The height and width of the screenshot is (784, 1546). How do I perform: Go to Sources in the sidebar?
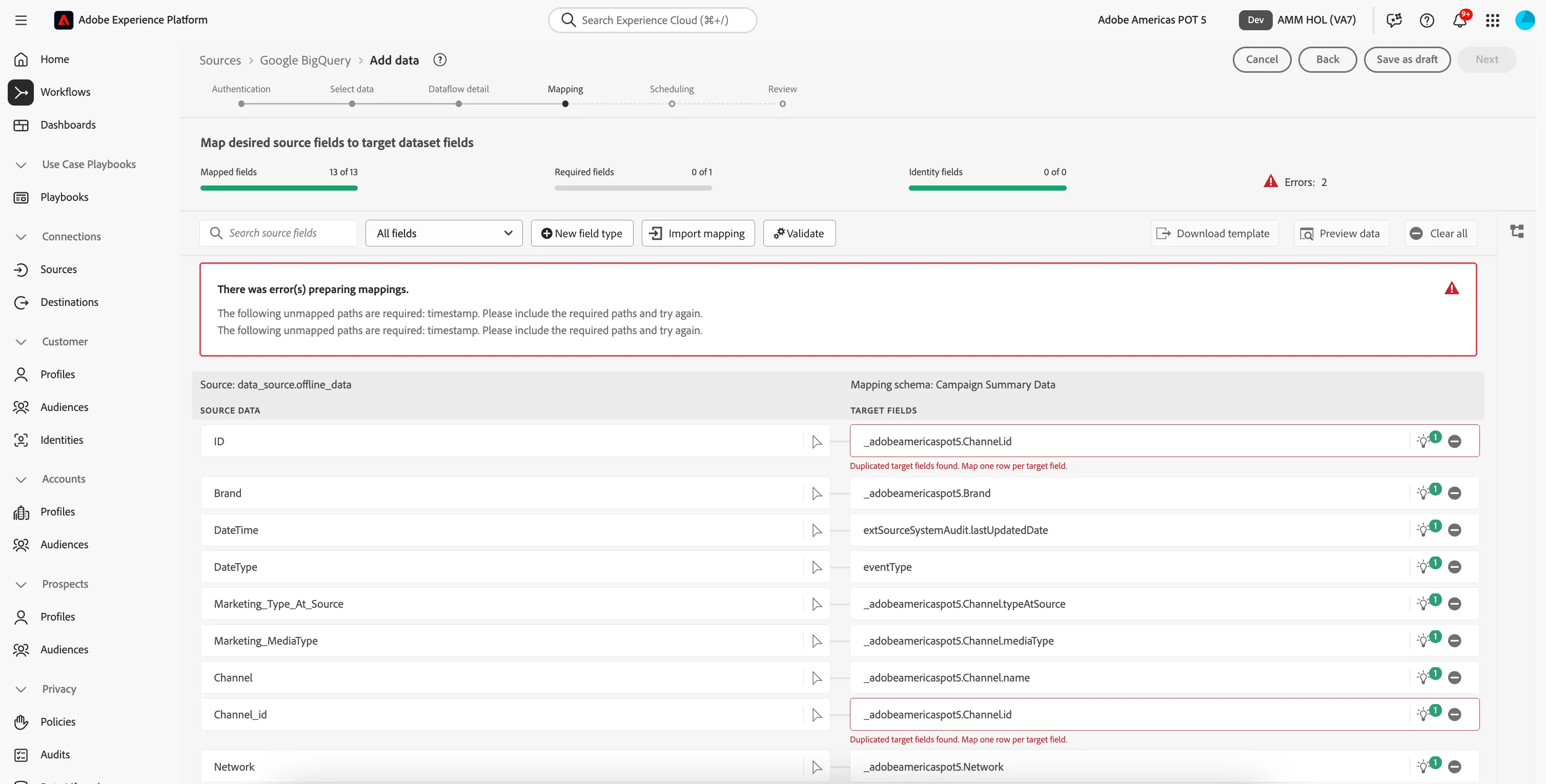[58, 270]
